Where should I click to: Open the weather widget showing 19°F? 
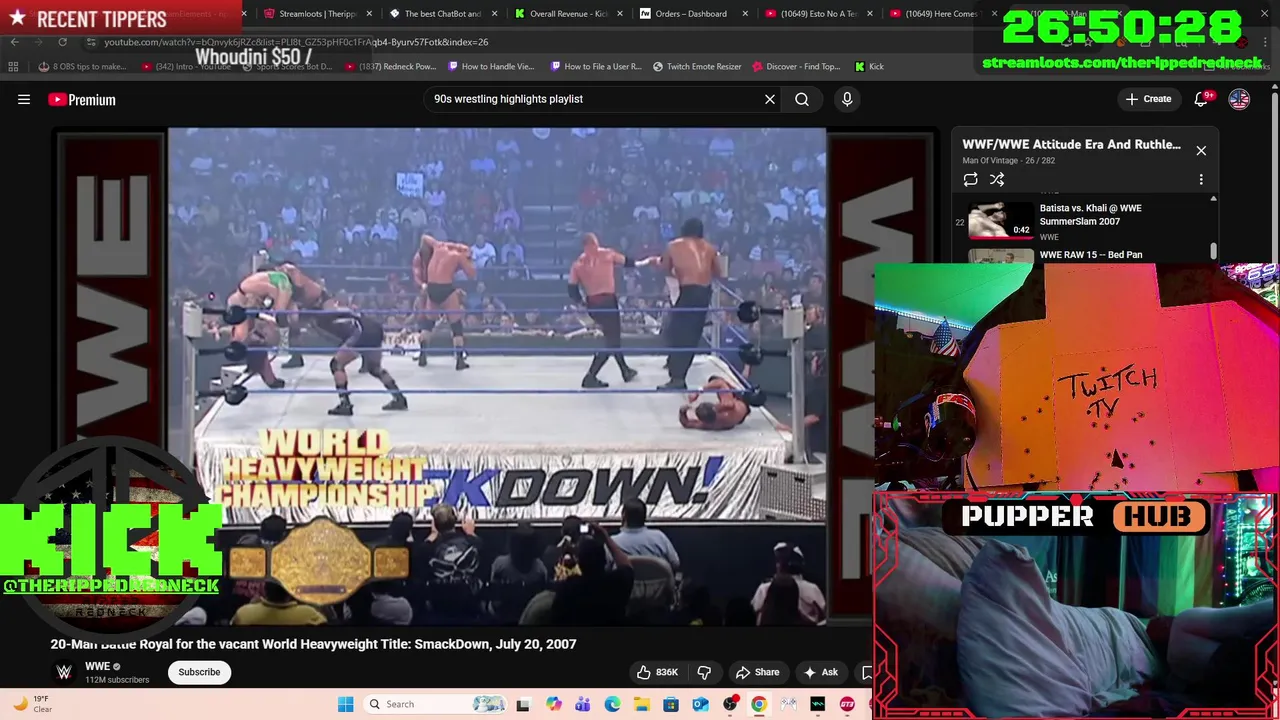(x=31, y=704)
